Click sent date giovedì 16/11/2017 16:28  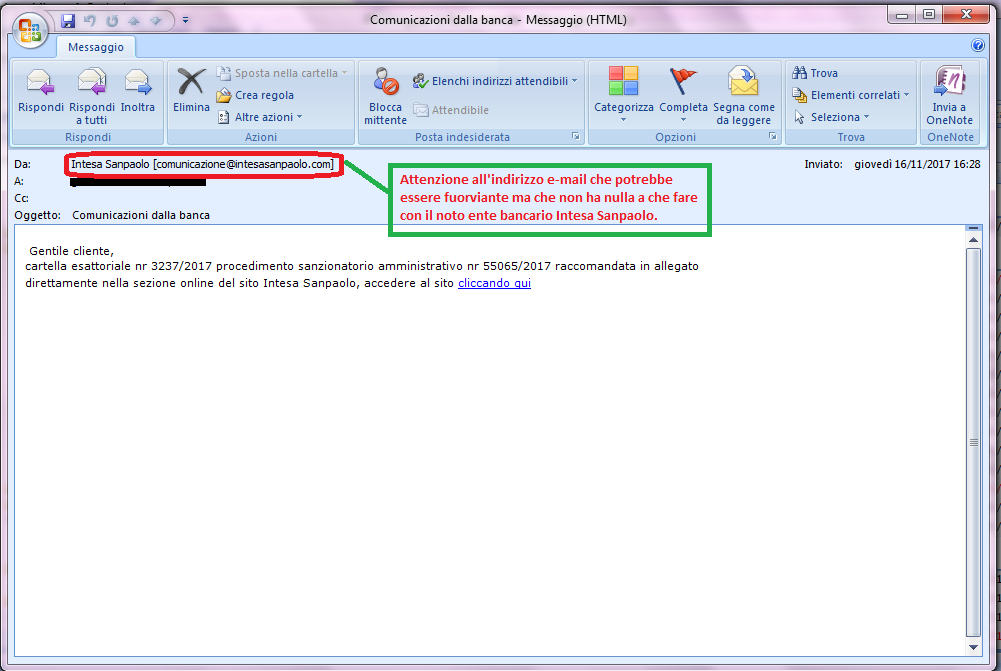(x=917, y=164)
